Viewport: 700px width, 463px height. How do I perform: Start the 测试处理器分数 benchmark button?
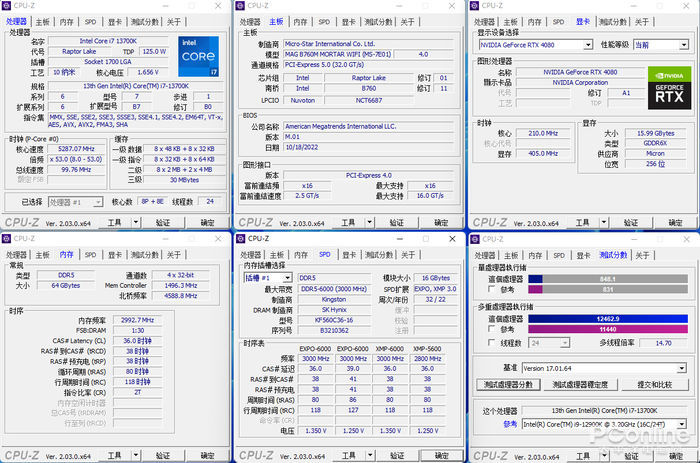[508, 384]
